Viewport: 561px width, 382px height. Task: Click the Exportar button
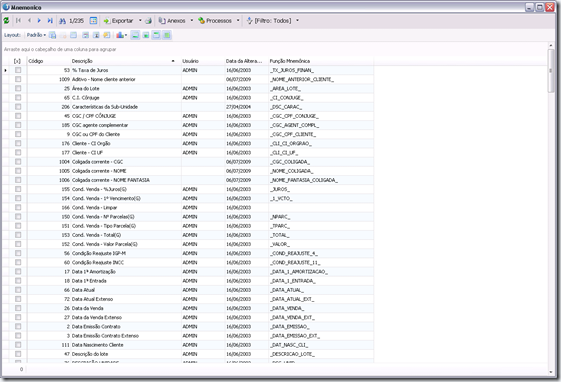point(118,21)
